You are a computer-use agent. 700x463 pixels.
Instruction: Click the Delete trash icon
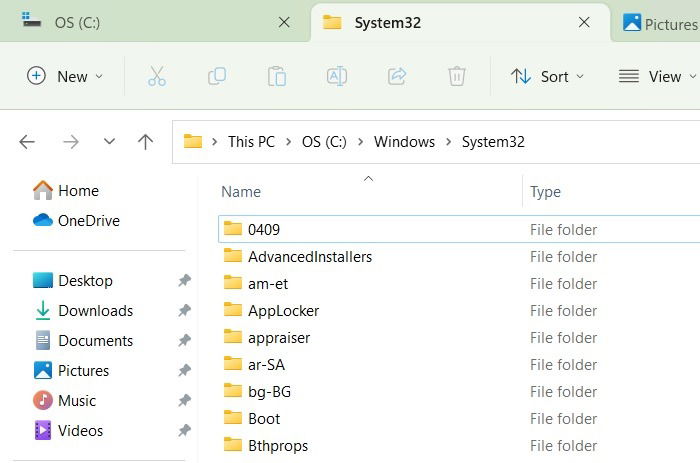pos(457,76)
